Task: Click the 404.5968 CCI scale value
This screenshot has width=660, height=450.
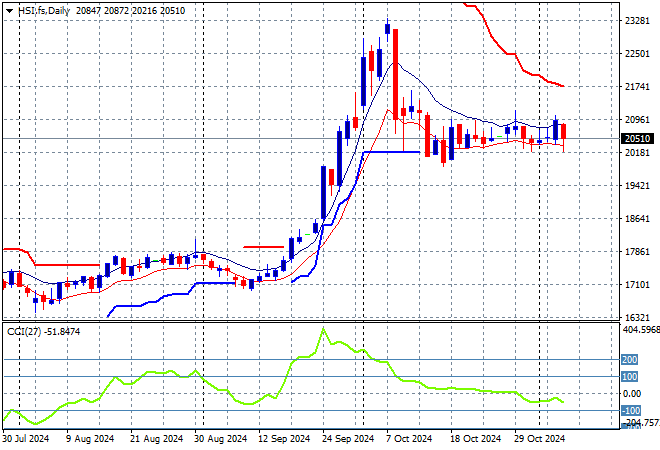Action: [x=639, y=329]
